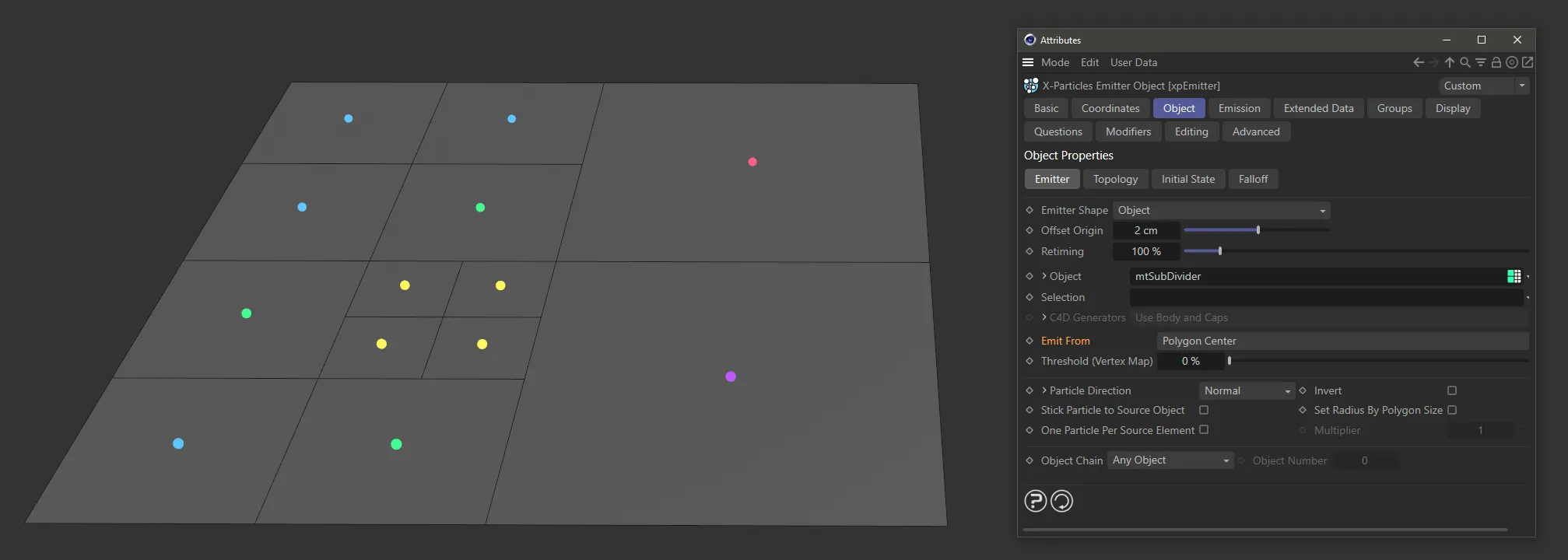Click the filter icon in Attributes toolbar
This screenshot has height=560, width=1568.
click(1480, 62)
